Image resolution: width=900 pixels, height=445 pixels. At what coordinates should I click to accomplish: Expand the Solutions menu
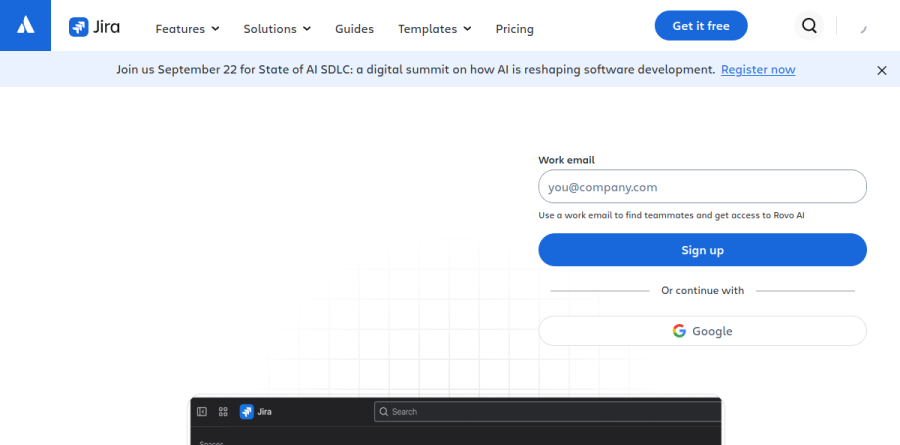tap(277, 29)
